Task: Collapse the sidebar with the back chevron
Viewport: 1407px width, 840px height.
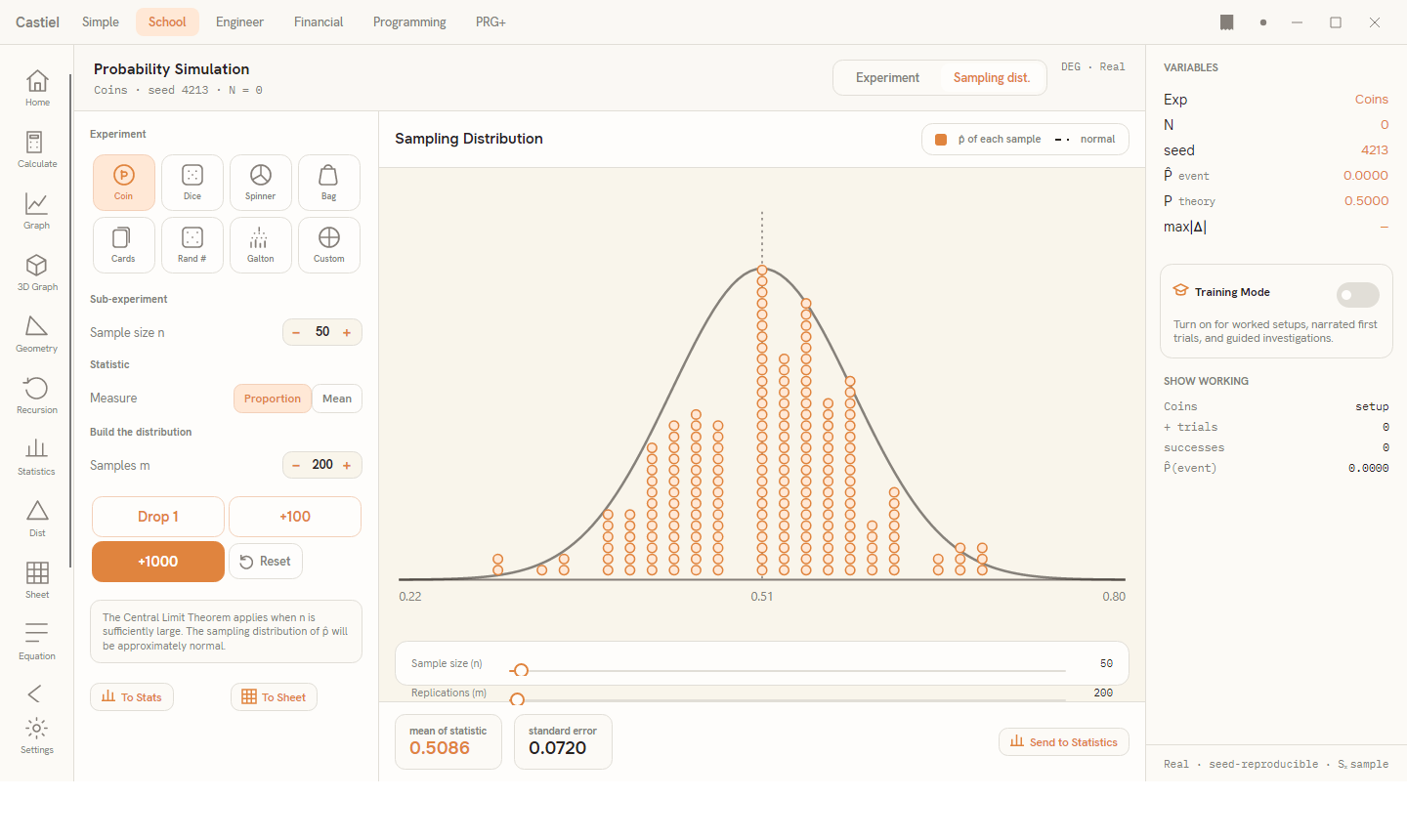Action: pyautogui.click(x=34, y=693)
